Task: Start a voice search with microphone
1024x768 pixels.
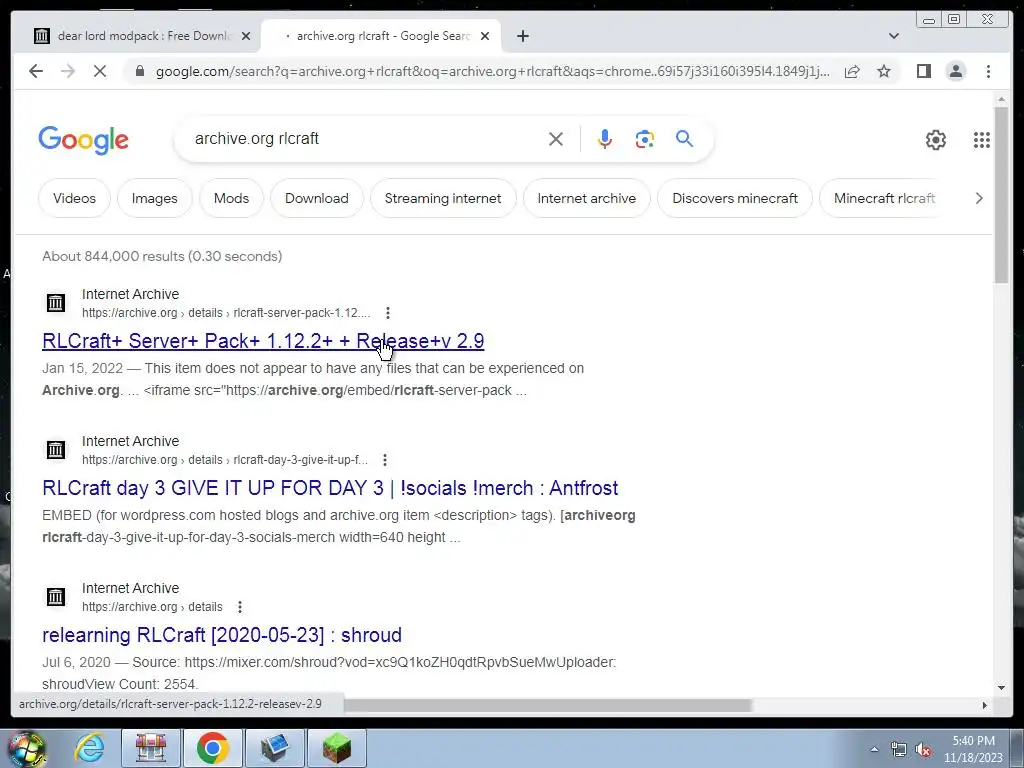Action: pyautogui.click(x=605, y=139)
